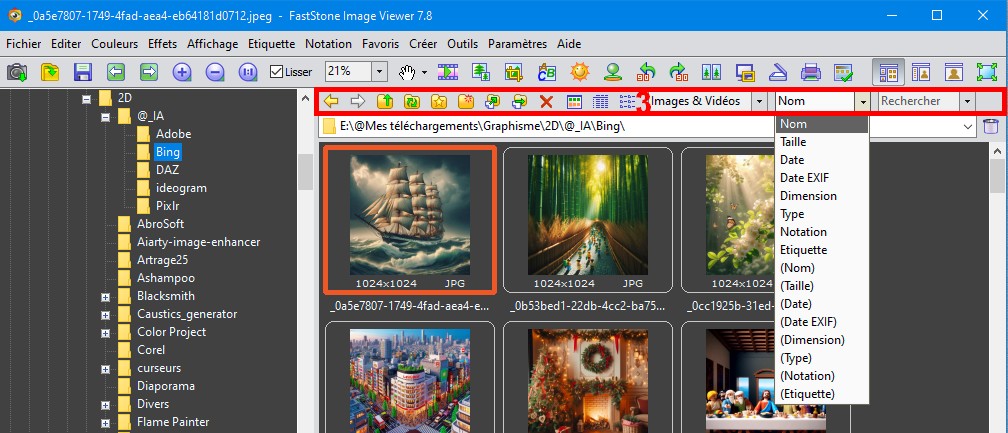Empty the recycle bin icon beside the path bar
Screen dimensions: 1008x433
(991, 125)
